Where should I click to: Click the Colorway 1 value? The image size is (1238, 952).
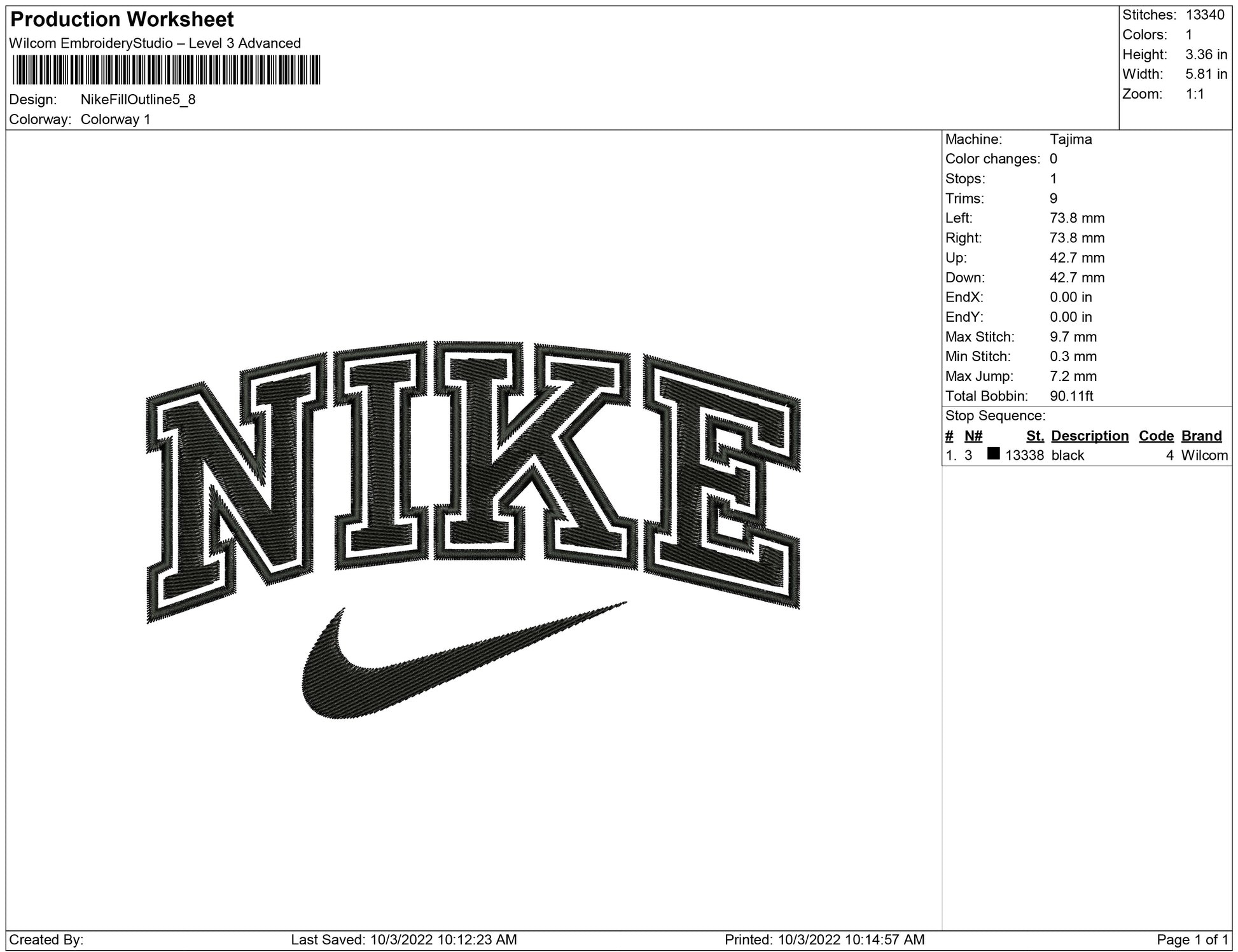tap(115, 120)
